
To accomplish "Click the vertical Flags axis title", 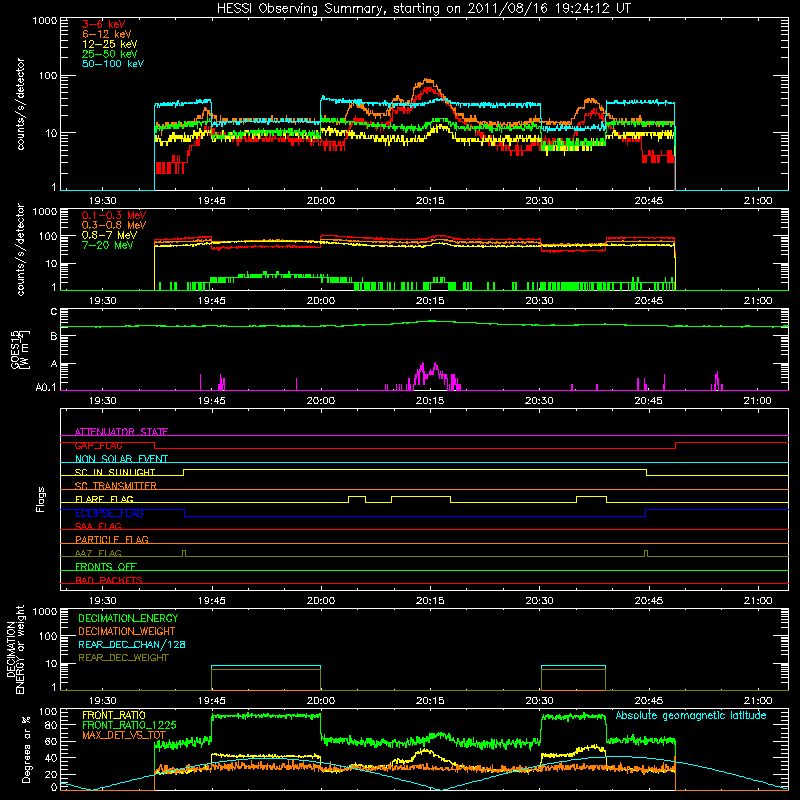I will (40, 499).
